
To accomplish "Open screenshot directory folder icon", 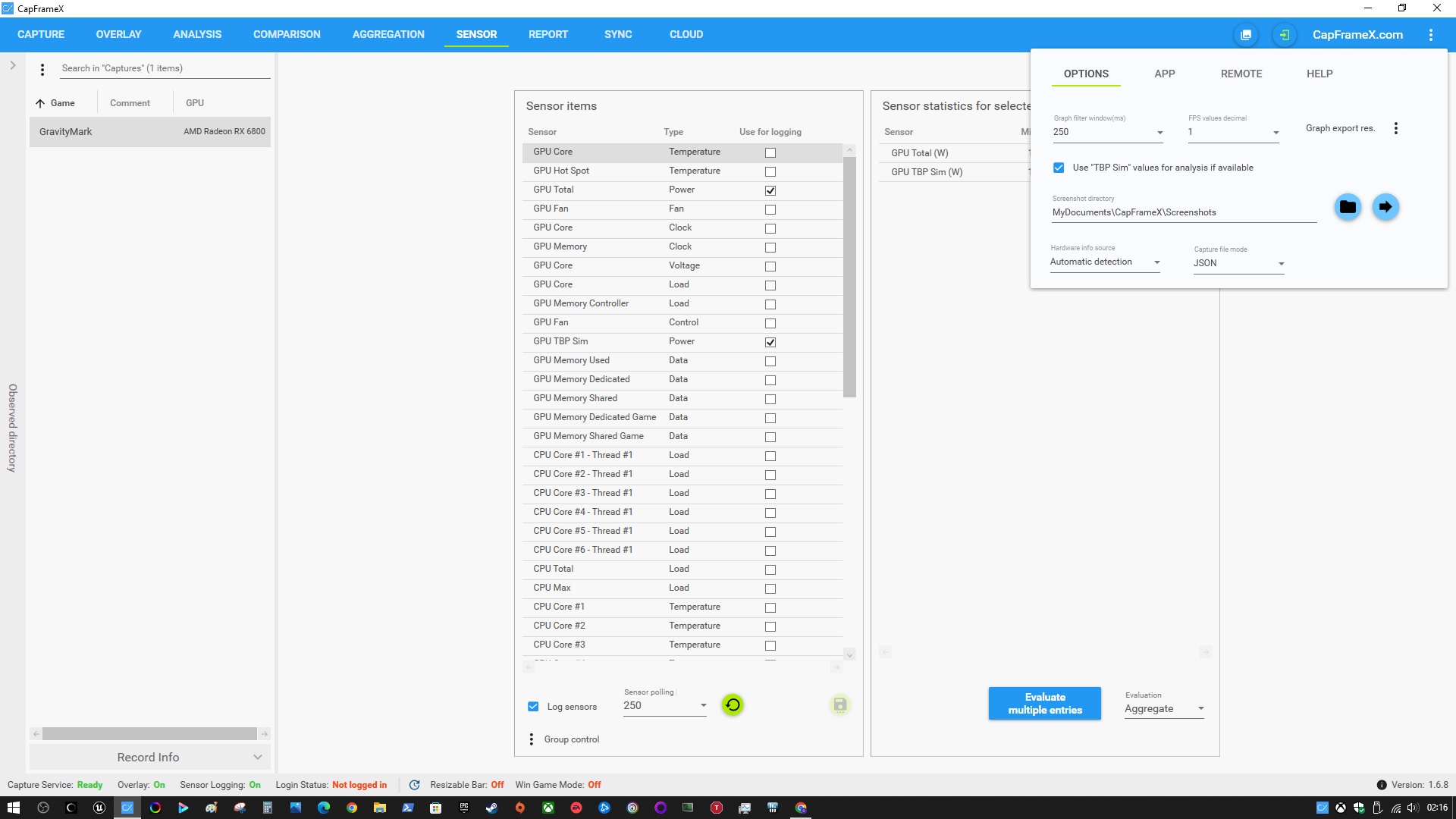I will pos(1348,206).
